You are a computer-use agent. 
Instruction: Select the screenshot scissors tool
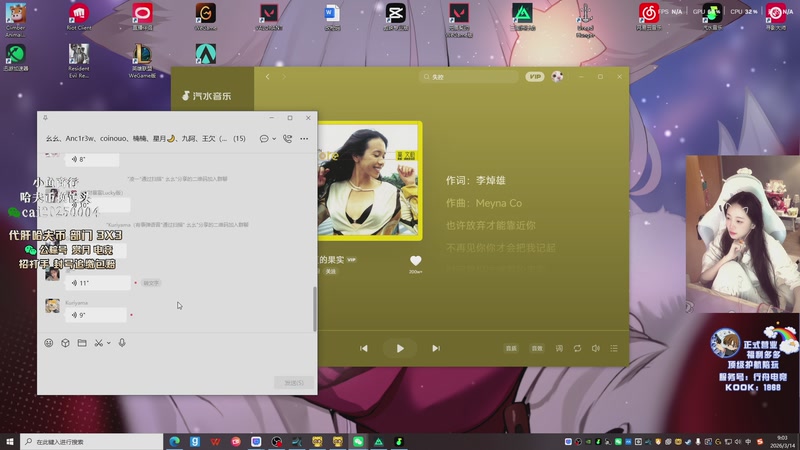tap(98, 343)
